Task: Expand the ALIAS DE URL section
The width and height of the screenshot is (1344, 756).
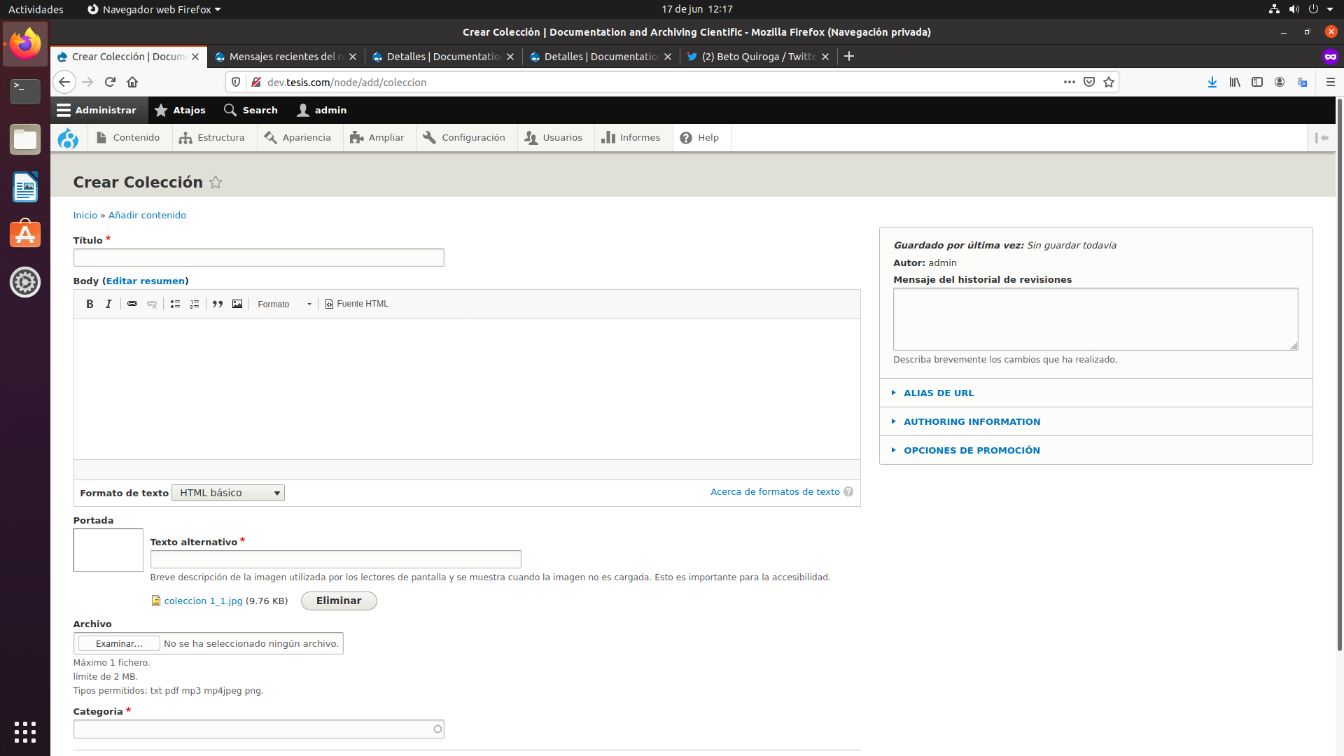Action: 937,392
